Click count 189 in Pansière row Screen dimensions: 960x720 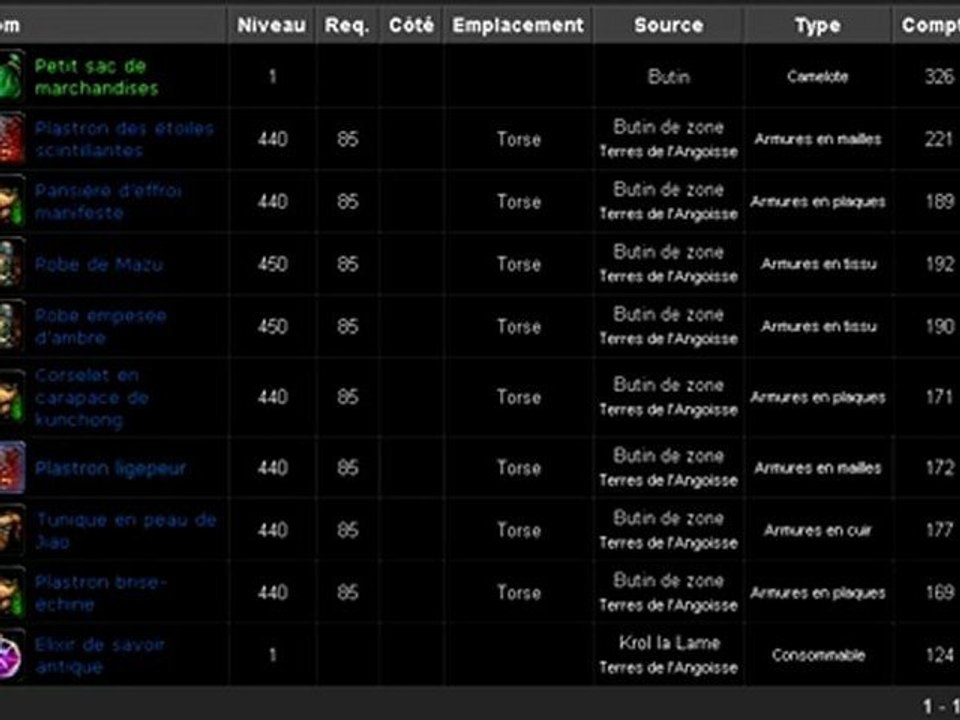[939, 201]
